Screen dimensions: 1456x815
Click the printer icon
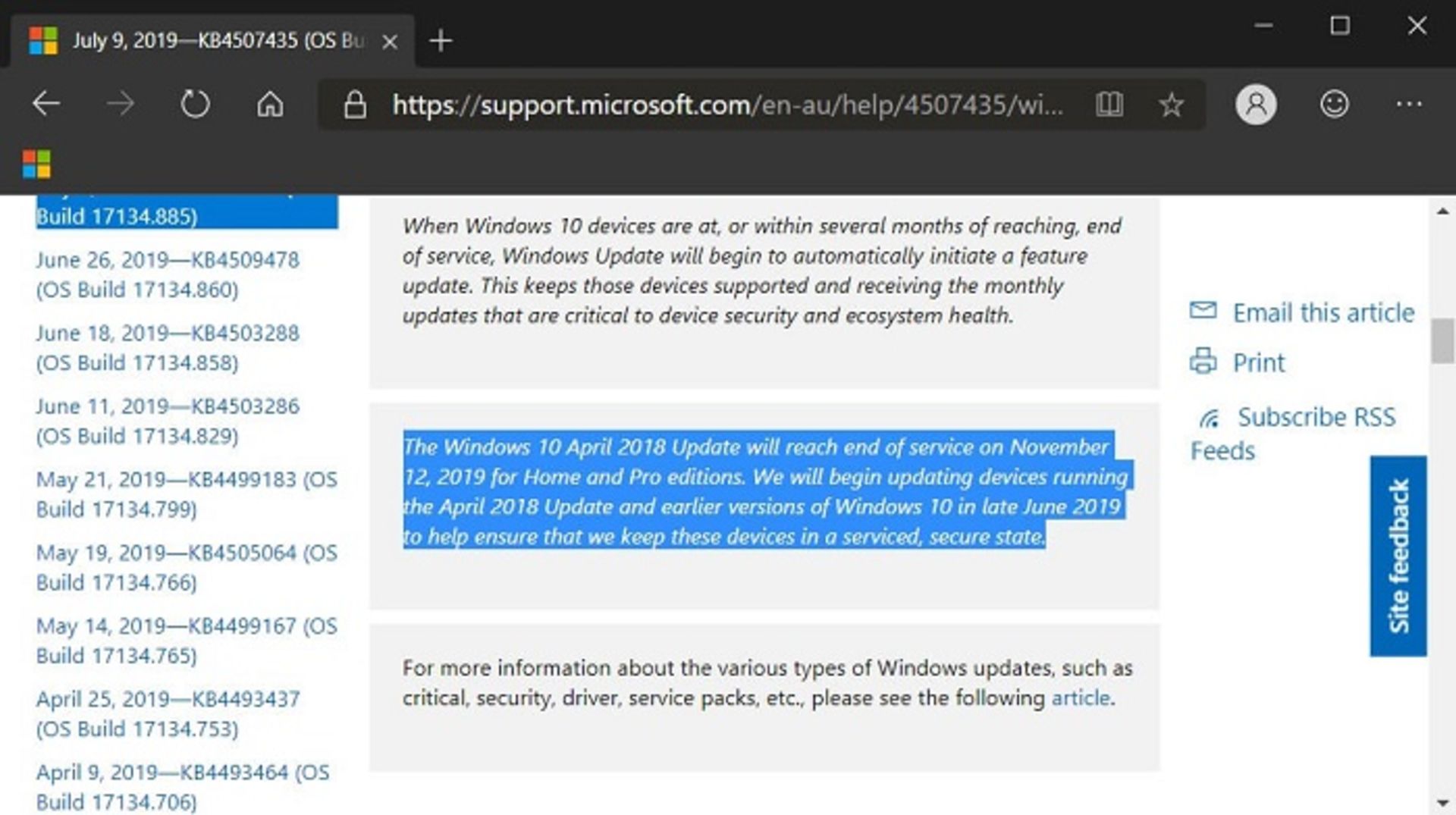pyautogui.click(x=1203, y=361)
